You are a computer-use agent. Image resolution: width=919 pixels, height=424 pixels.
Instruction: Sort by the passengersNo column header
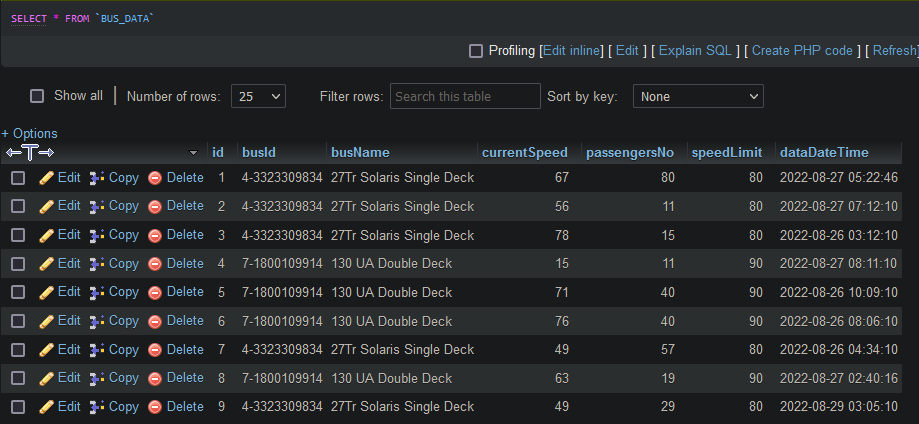coord(630,152)
